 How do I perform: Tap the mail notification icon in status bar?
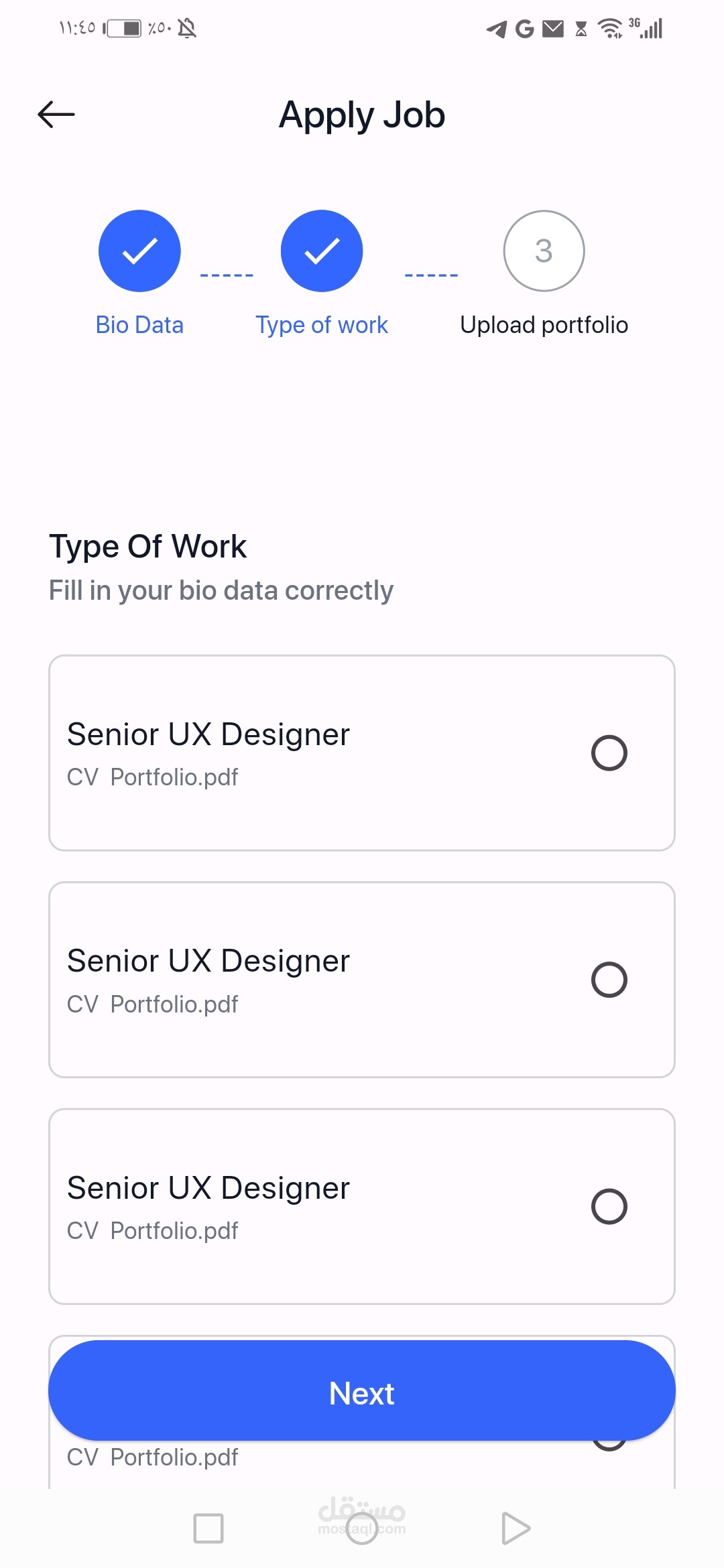click(553, 29)
